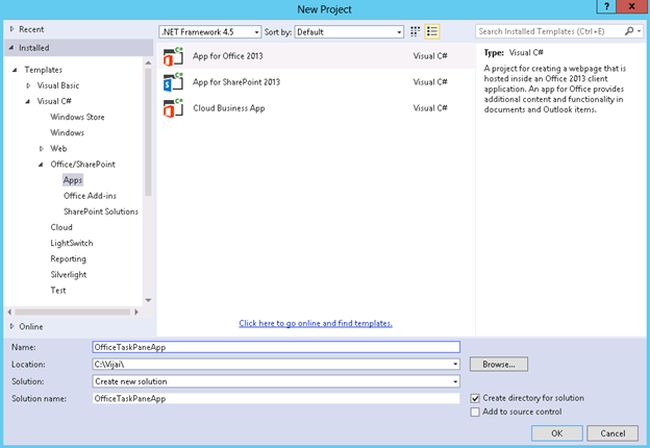Select the LightSwitch tree item

(x=72, y=243)
